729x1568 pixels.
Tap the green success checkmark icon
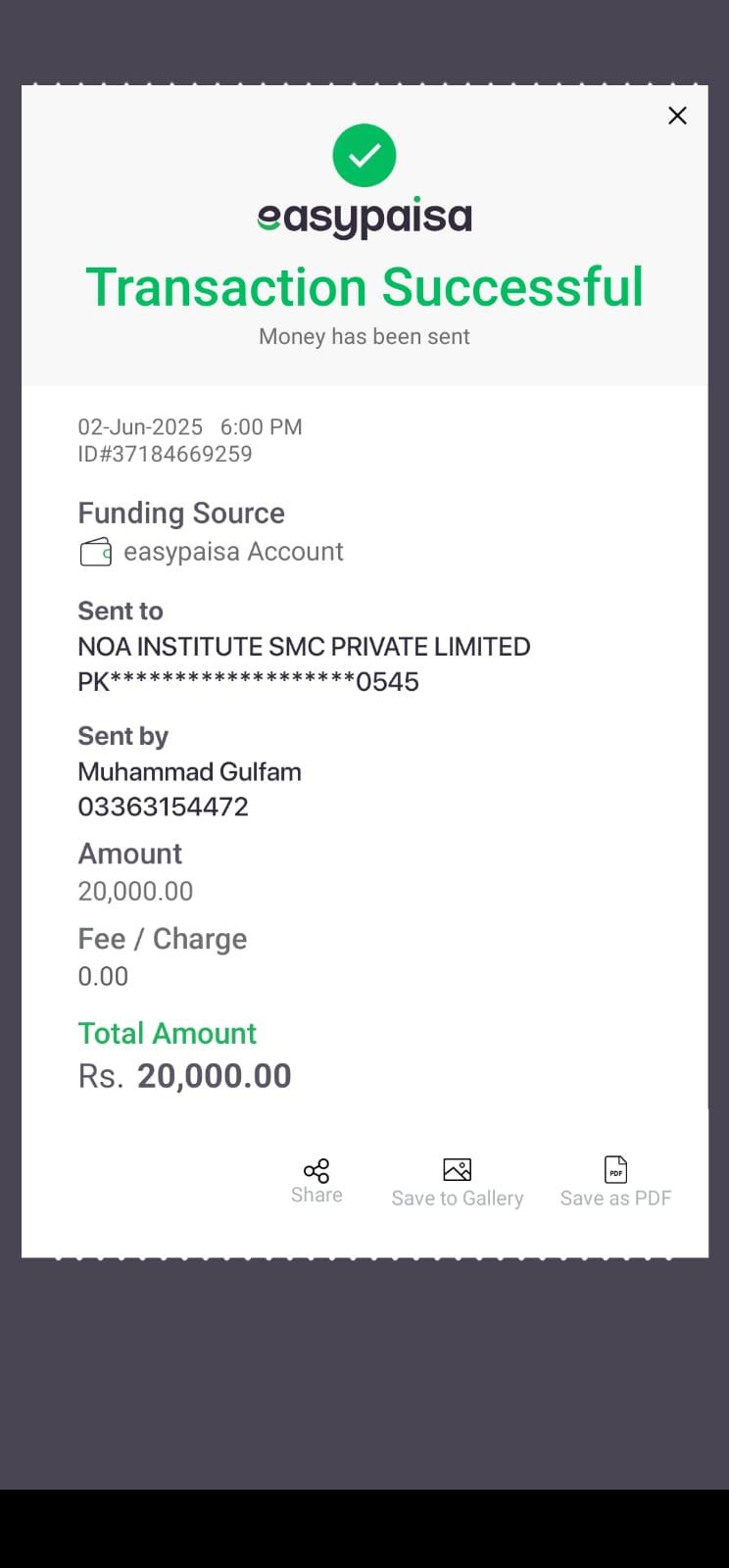364,156
